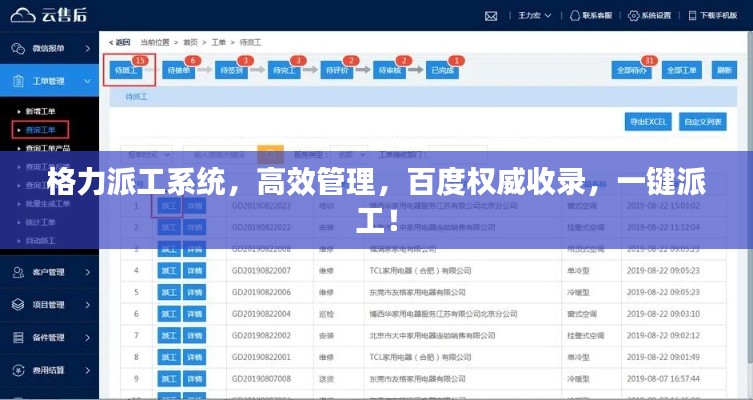Click 详情 for order GD20190822001
Image resolution: width=753 pixels, height=400 pixels.
[x=194, y=357]
